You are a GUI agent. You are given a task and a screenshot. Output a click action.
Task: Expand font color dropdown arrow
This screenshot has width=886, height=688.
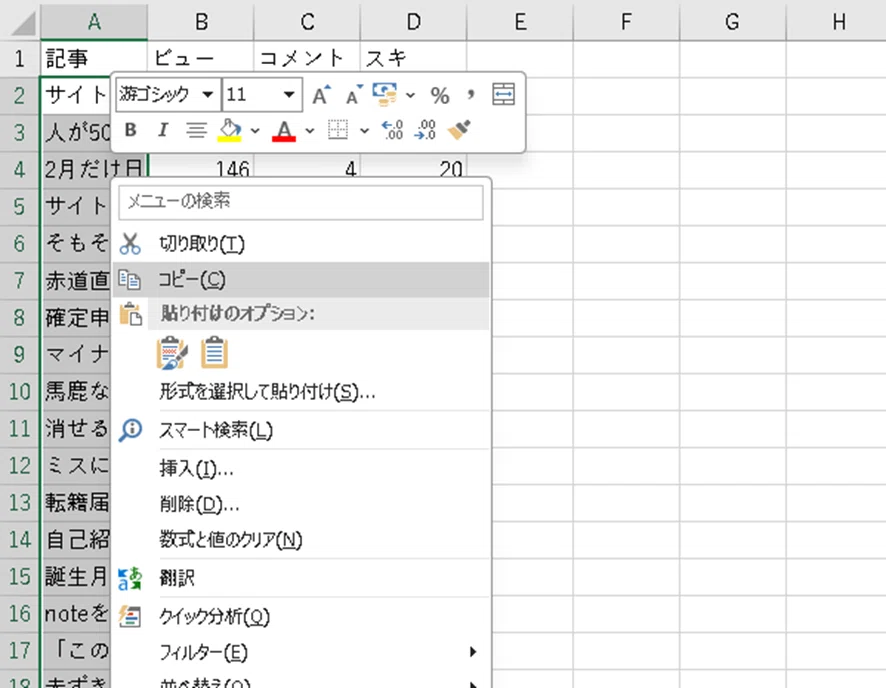coord(310,131)
